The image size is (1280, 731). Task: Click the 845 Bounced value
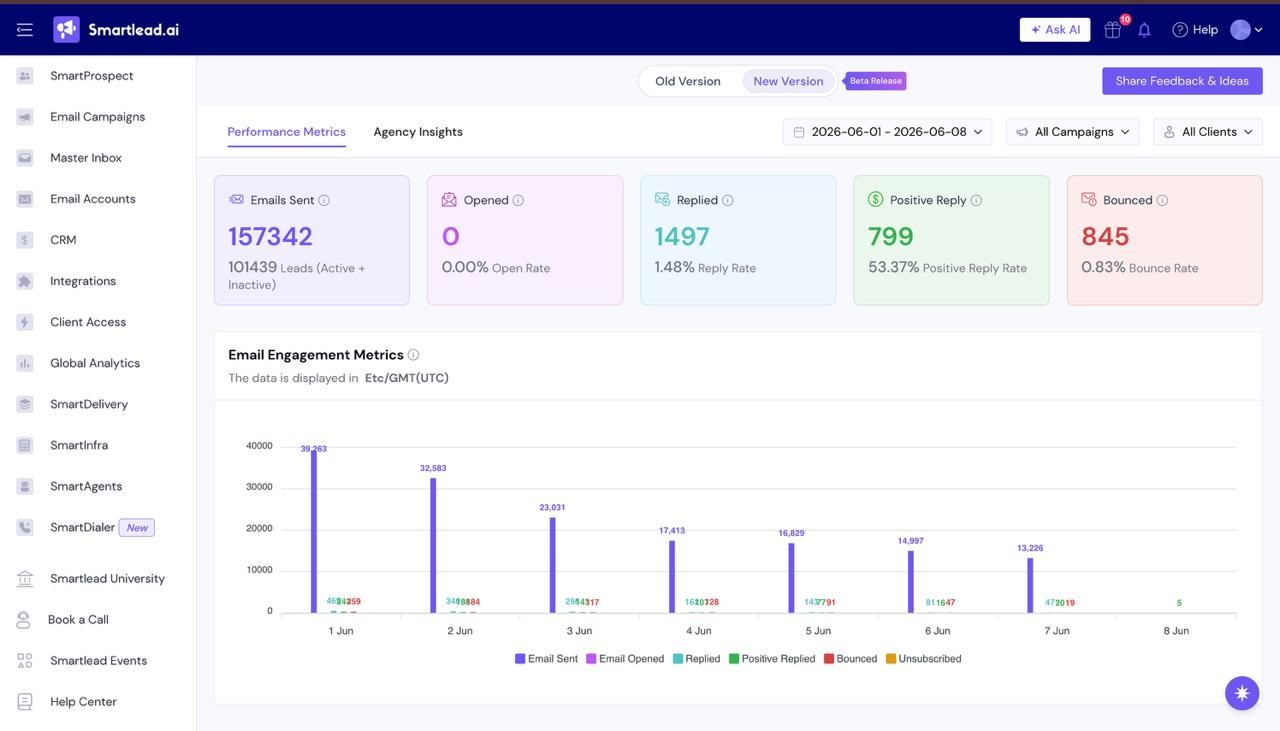(1105, 237)
